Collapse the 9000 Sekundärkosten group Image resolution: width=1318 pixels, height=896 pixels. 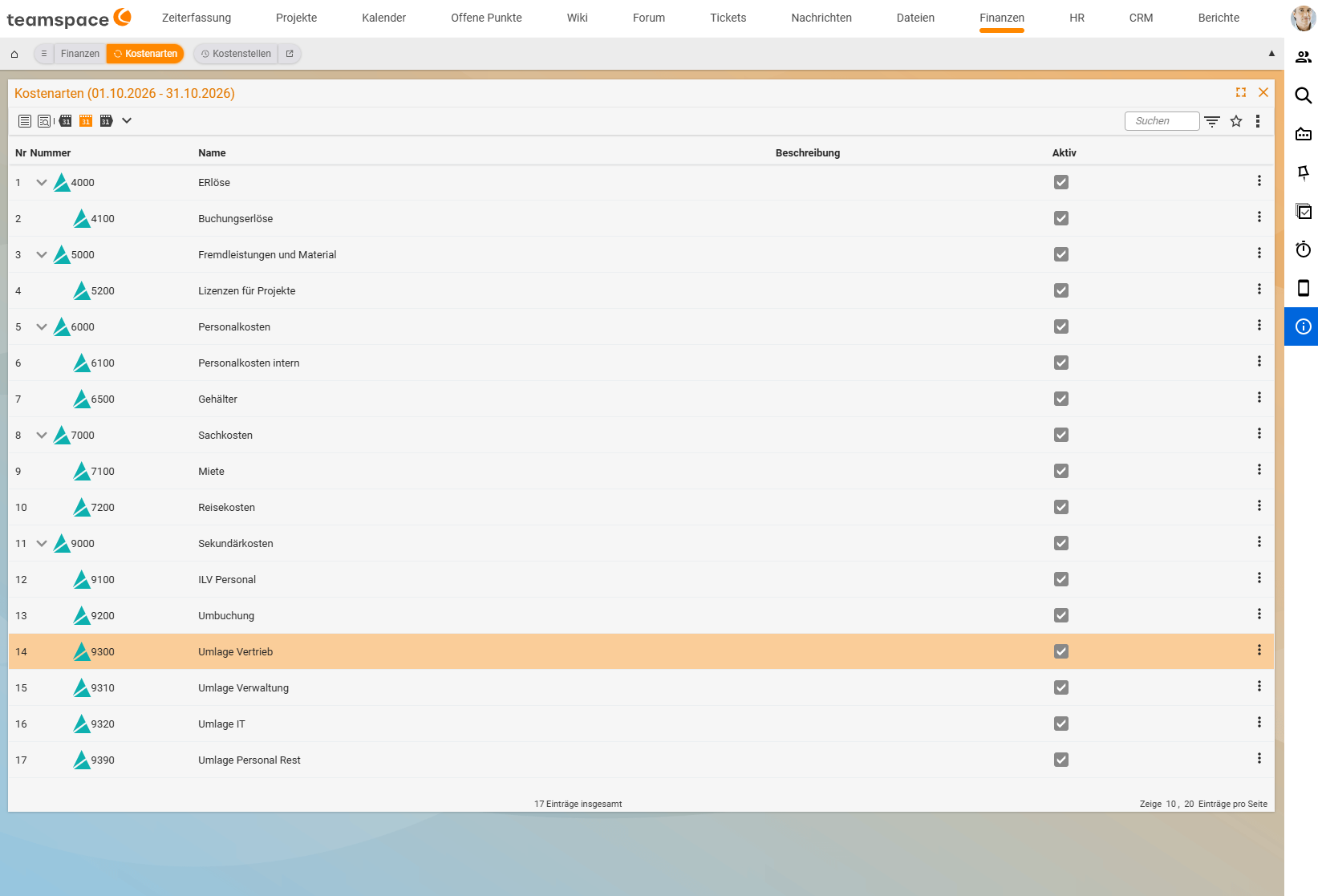42,544
